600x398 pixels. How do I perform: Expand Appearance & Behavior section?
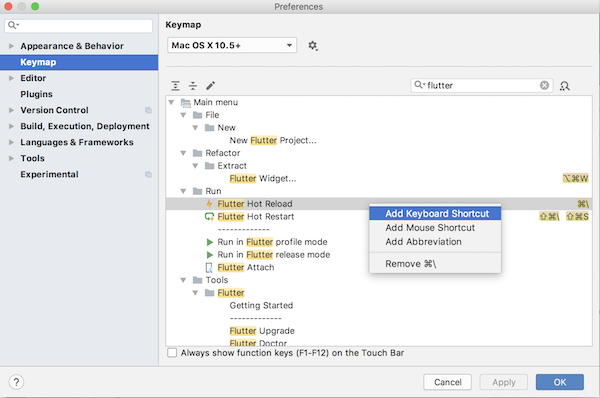[11, 46]
